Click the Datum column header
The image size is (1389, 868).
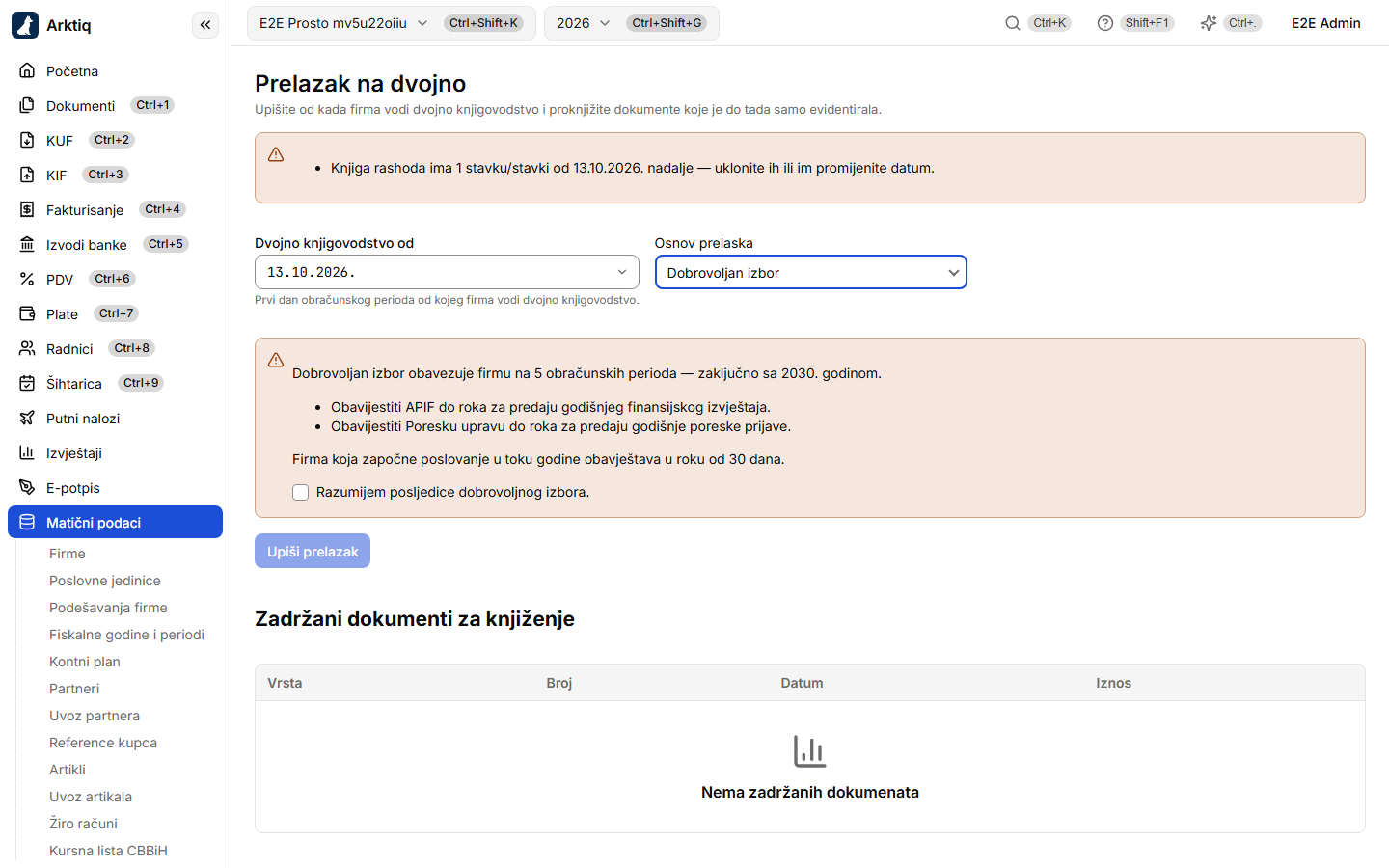point(802,683)
